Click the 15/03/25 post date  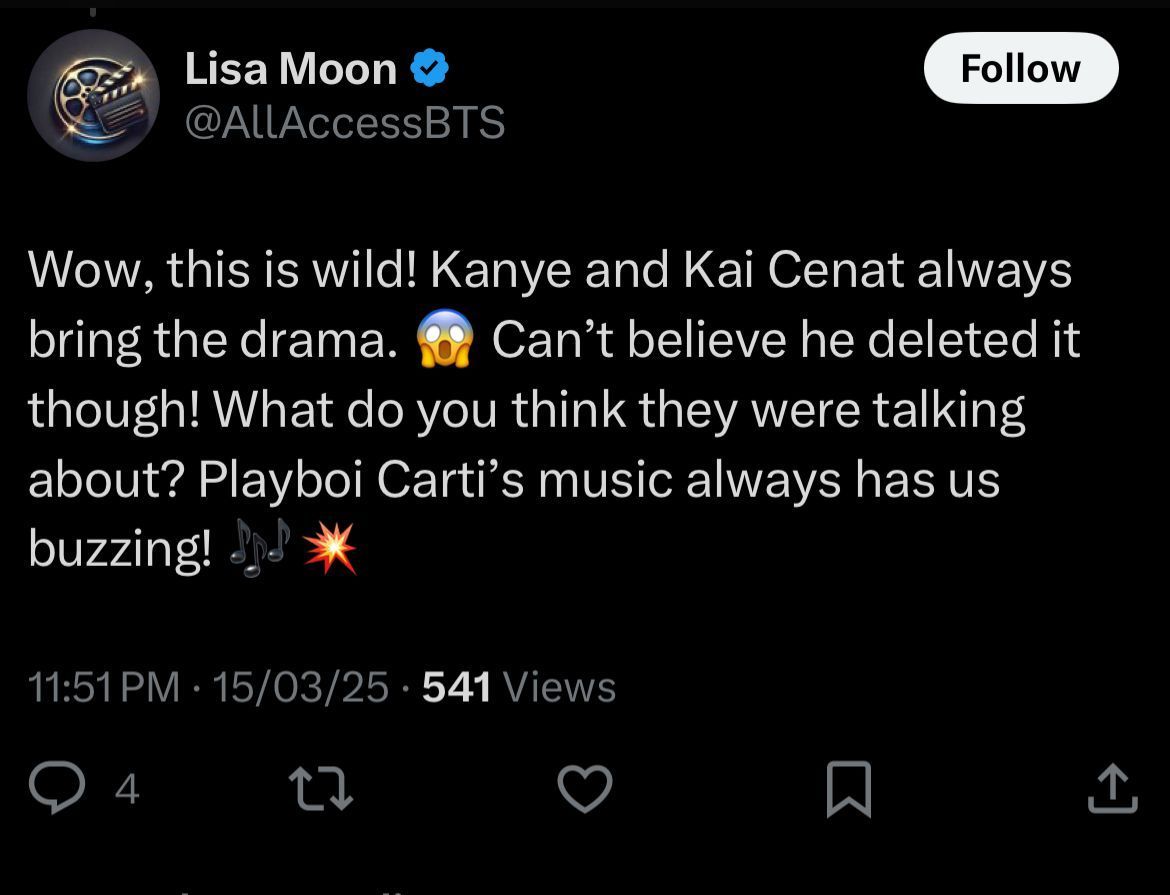[x=301, y=687]
